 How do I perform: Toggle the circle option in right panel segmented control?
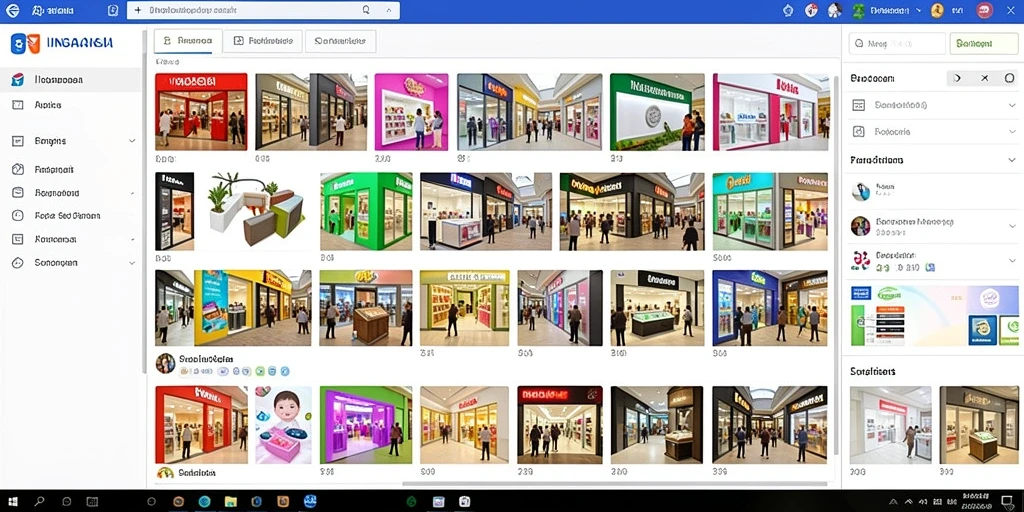[x=1009, y=78]
